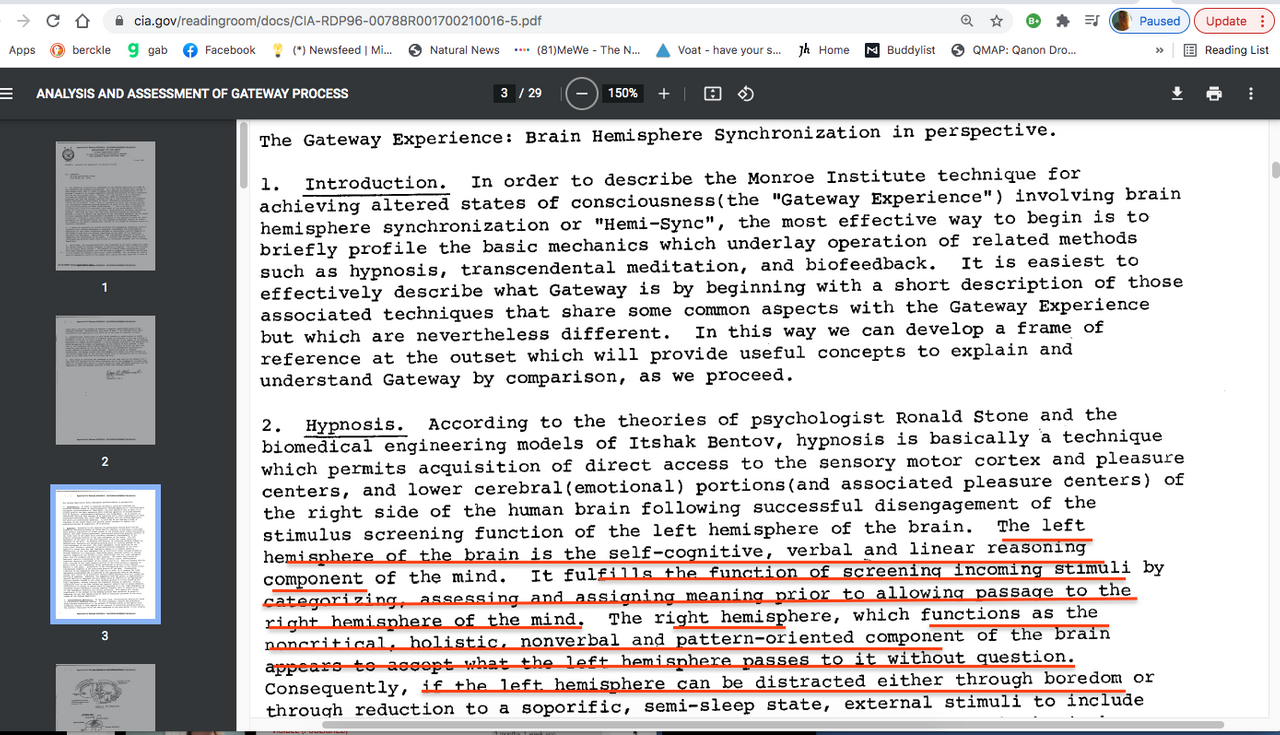View site info via the lock icon
This screenshot has height=735, width=1280.
coord(120,21)
